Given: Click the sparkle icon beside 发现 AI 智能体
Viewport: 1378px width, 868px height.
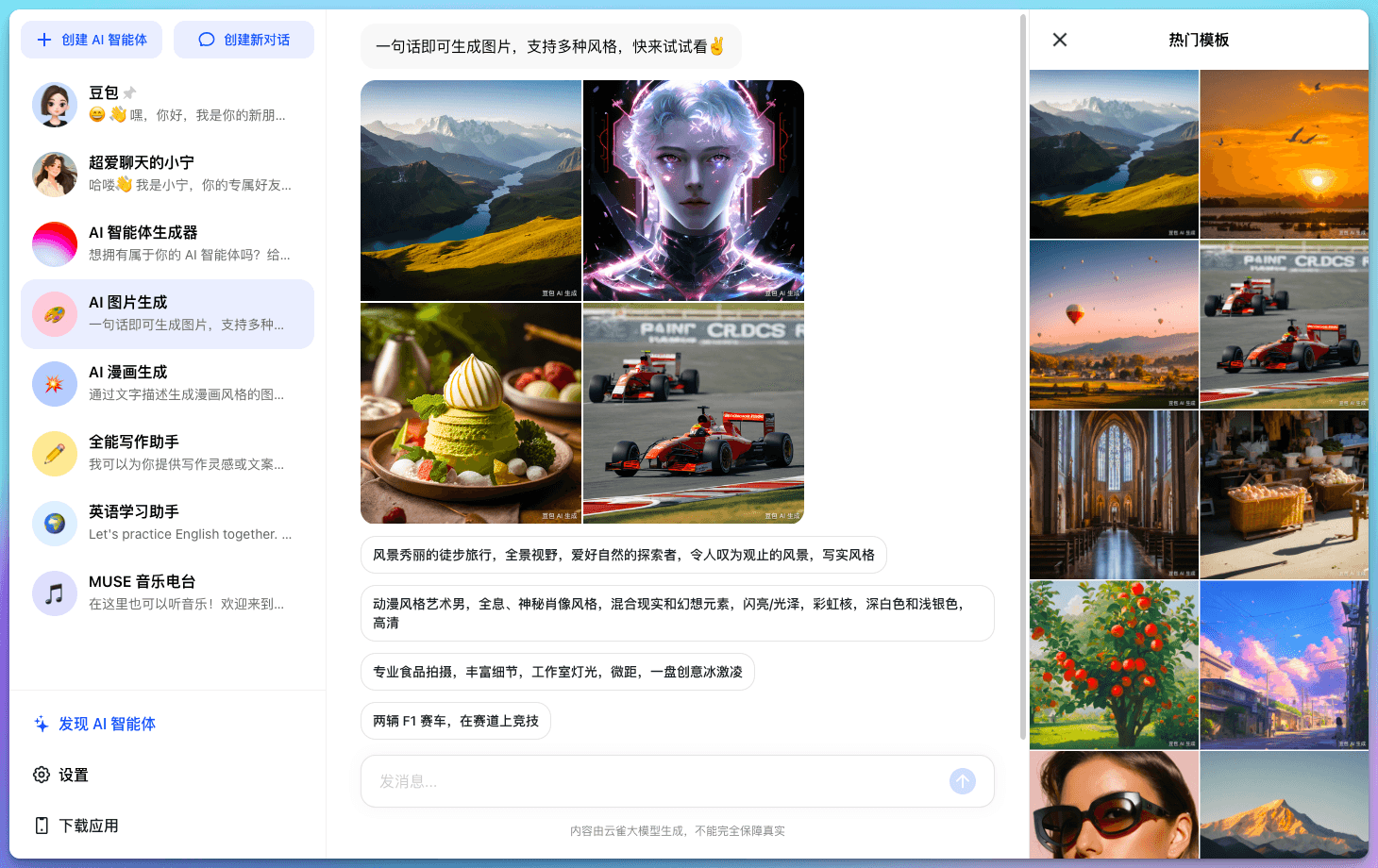Looking at the screenshot, I should click(42, 724).
